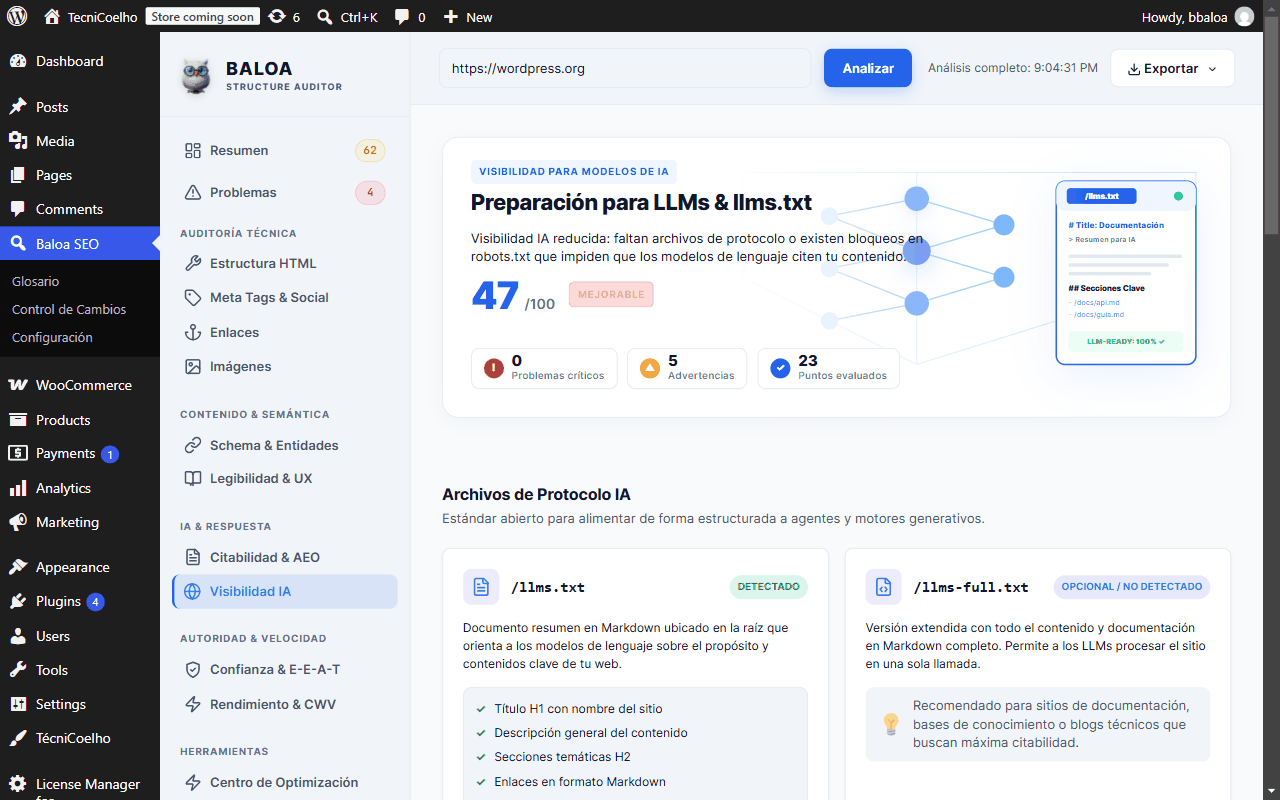Click the Análisis completo timestamp
The height and width of the screenshot is (800, 1280).
[1013, 68]
